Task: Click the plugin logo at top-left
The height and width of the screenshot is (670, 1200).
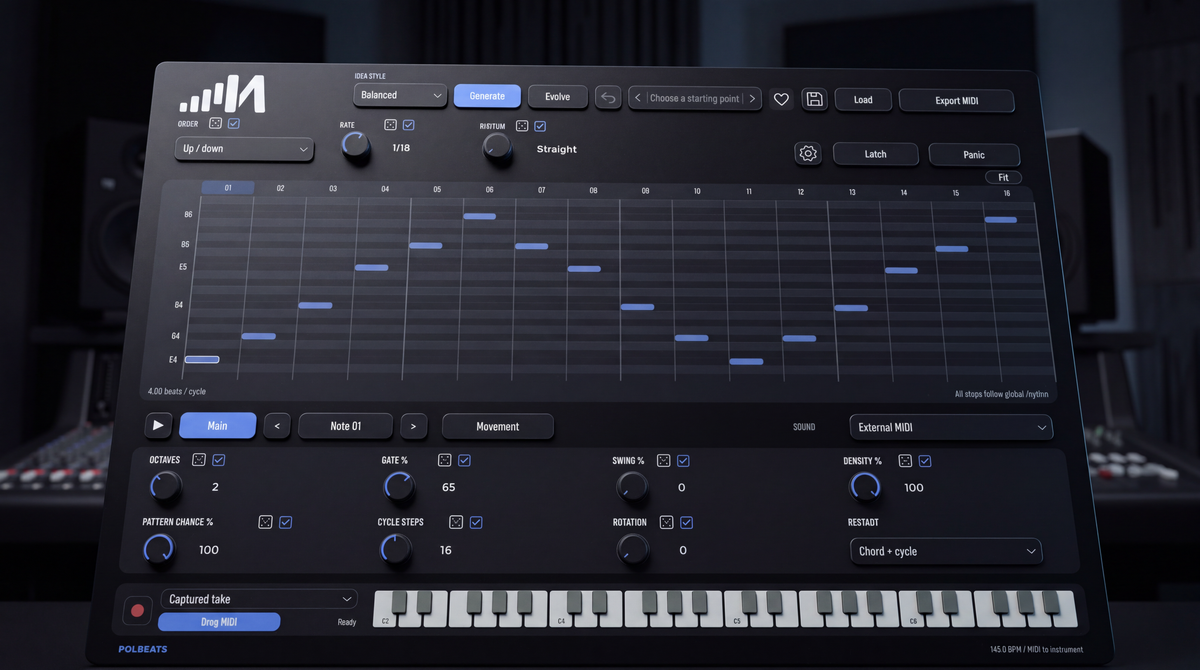Action: click(x=222, y=94)
